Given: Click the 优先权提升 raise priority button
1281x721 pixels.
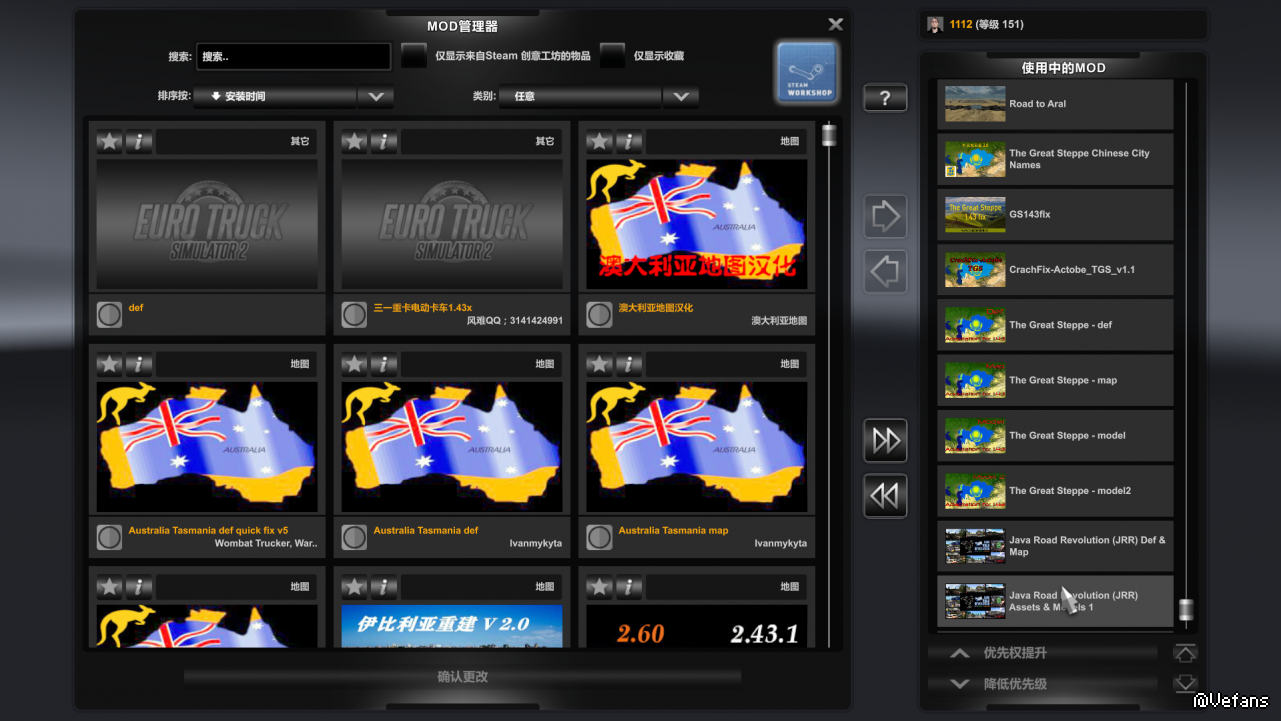Looking at the screenshot, I should (1040, 653).
